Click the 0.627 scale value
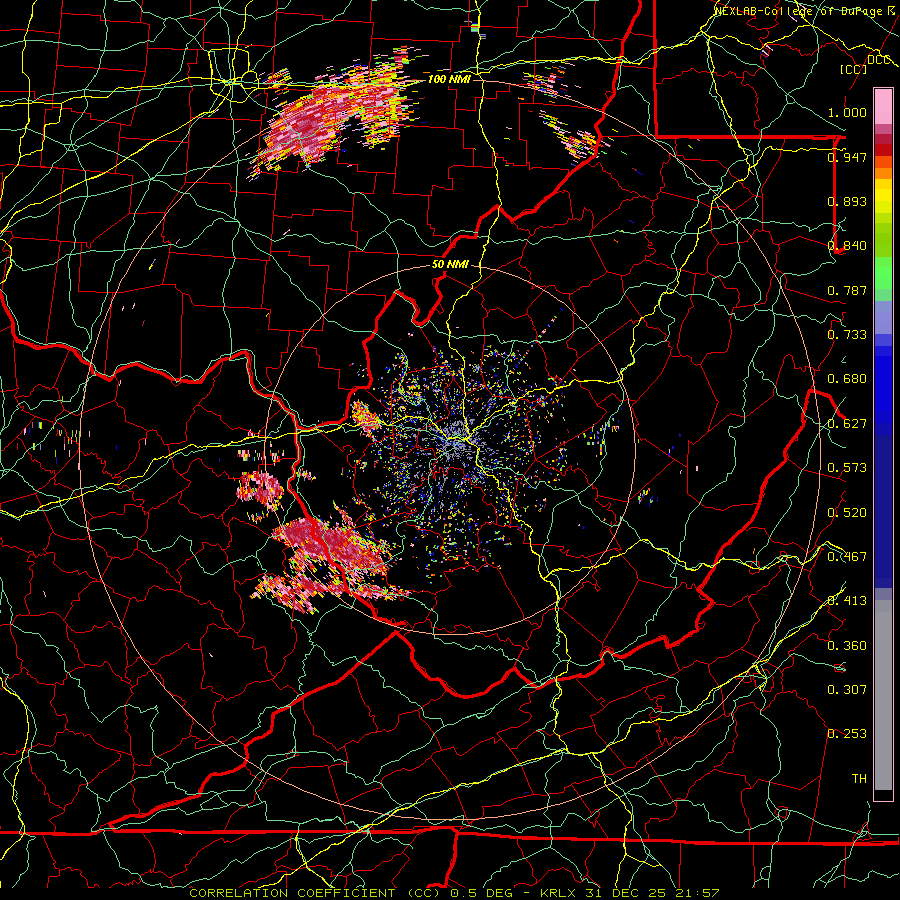900x900 pixels. click(x=847, y=424)
